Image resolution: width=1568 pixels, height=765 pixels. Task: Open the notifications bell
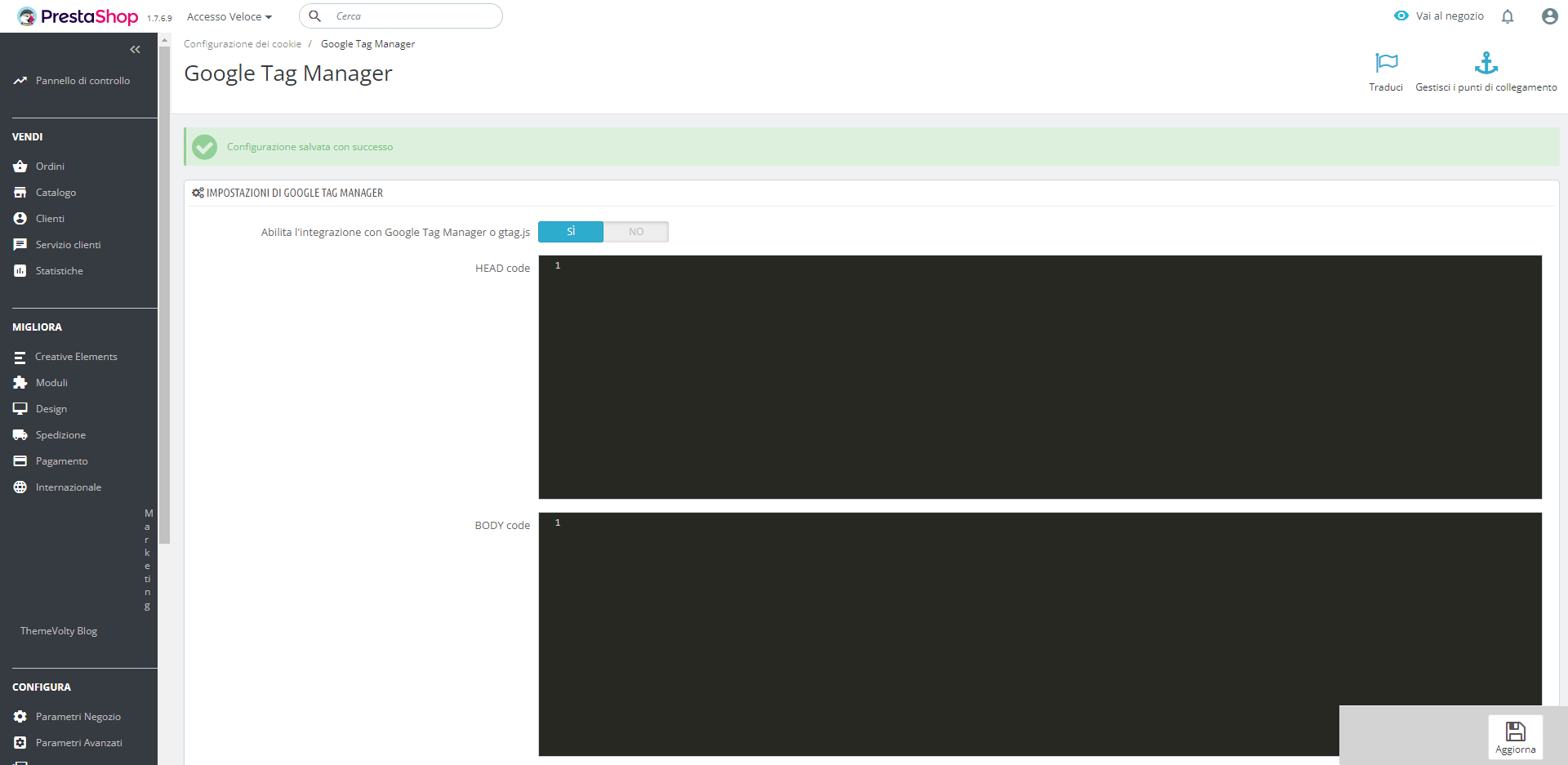tap(1508, 16)
